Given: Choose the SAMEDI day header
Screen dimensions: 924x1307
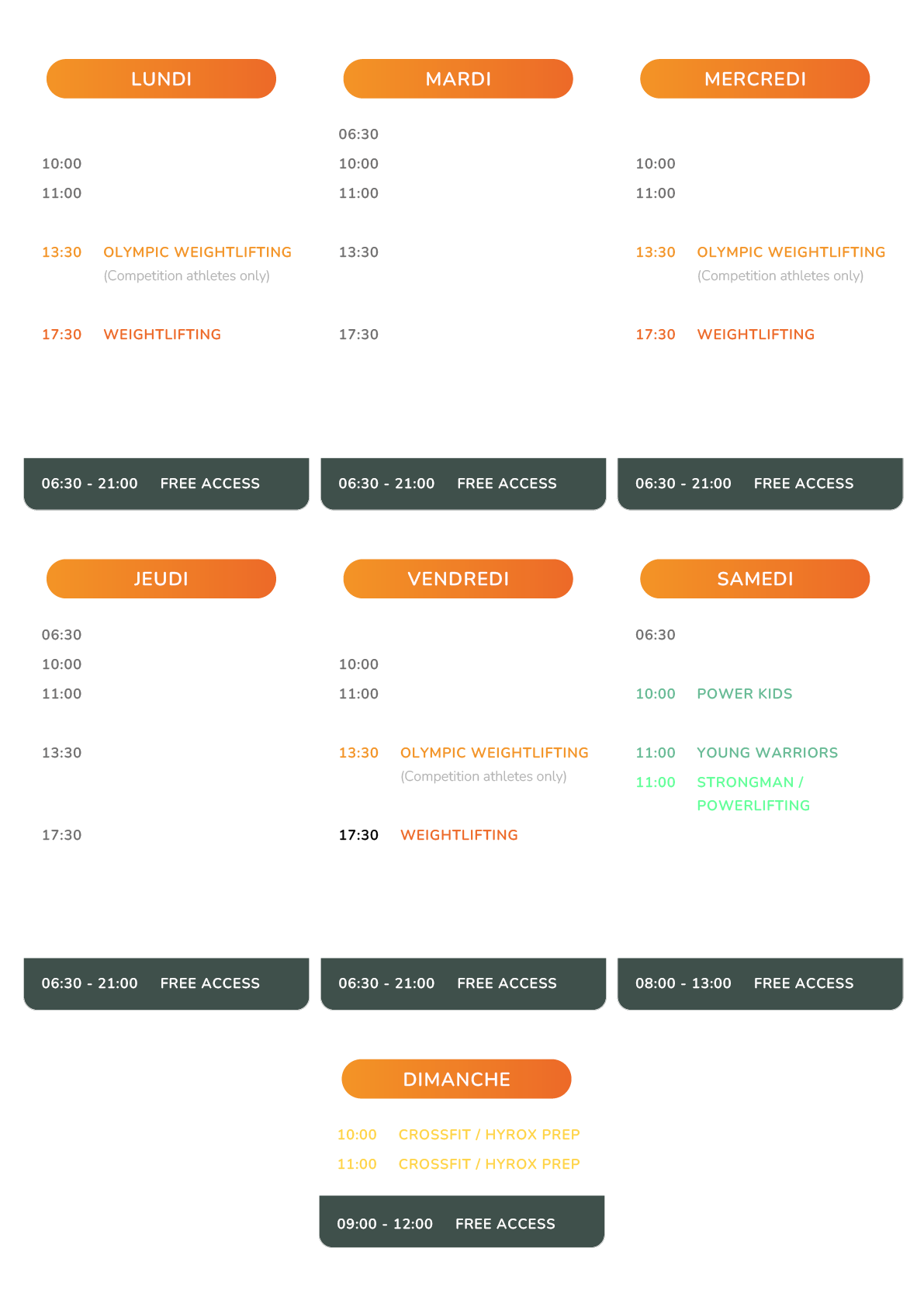Looking at the screenshot, I should pos(754,579).
